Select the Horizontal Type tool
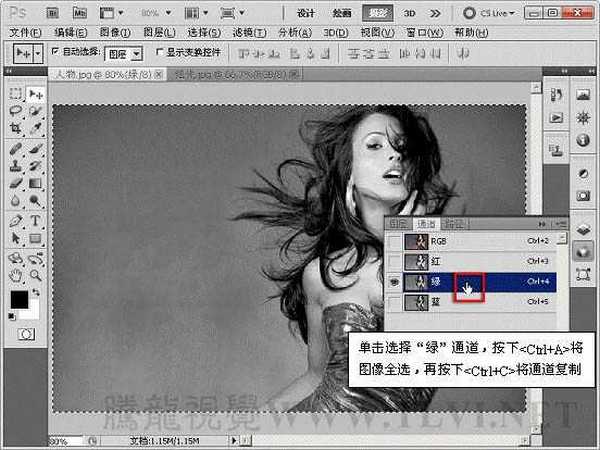Viewport: 600px width, 450px height. point(35,219)
